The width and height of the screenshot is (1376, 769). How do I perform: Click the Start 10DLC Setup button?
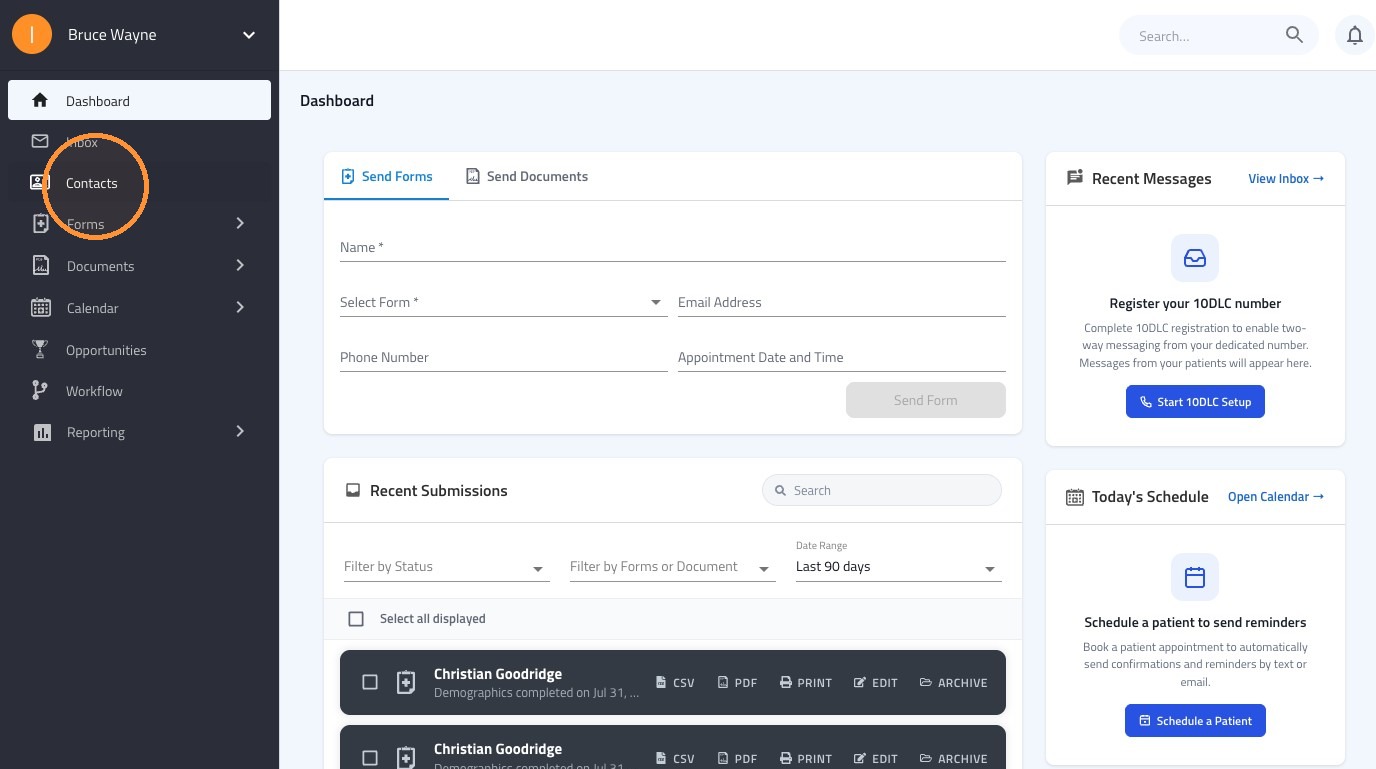pos(1195,402)
